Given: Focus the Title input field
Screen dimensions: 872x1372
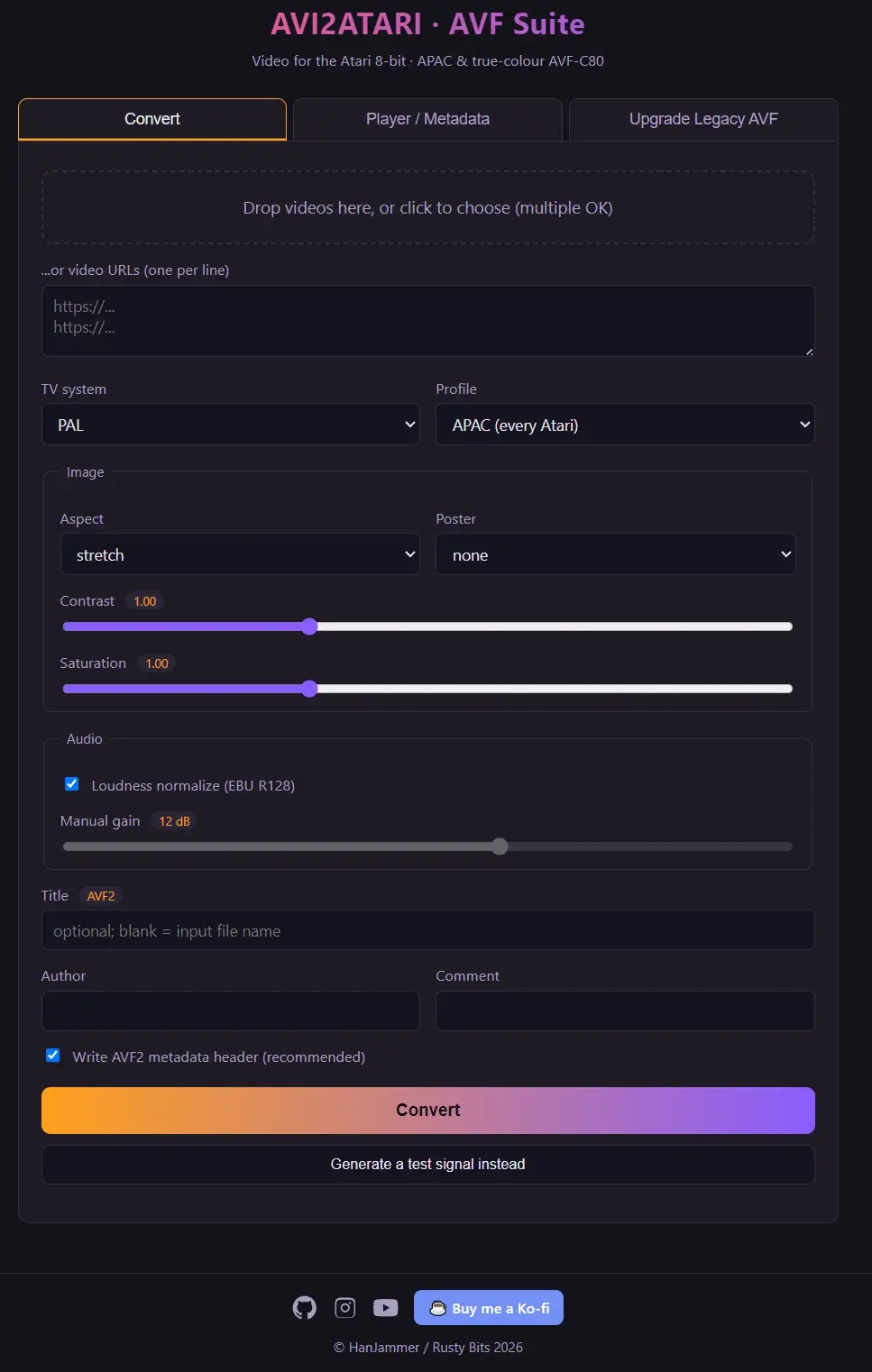Looking at the screenshot, I should click(428, 930).
